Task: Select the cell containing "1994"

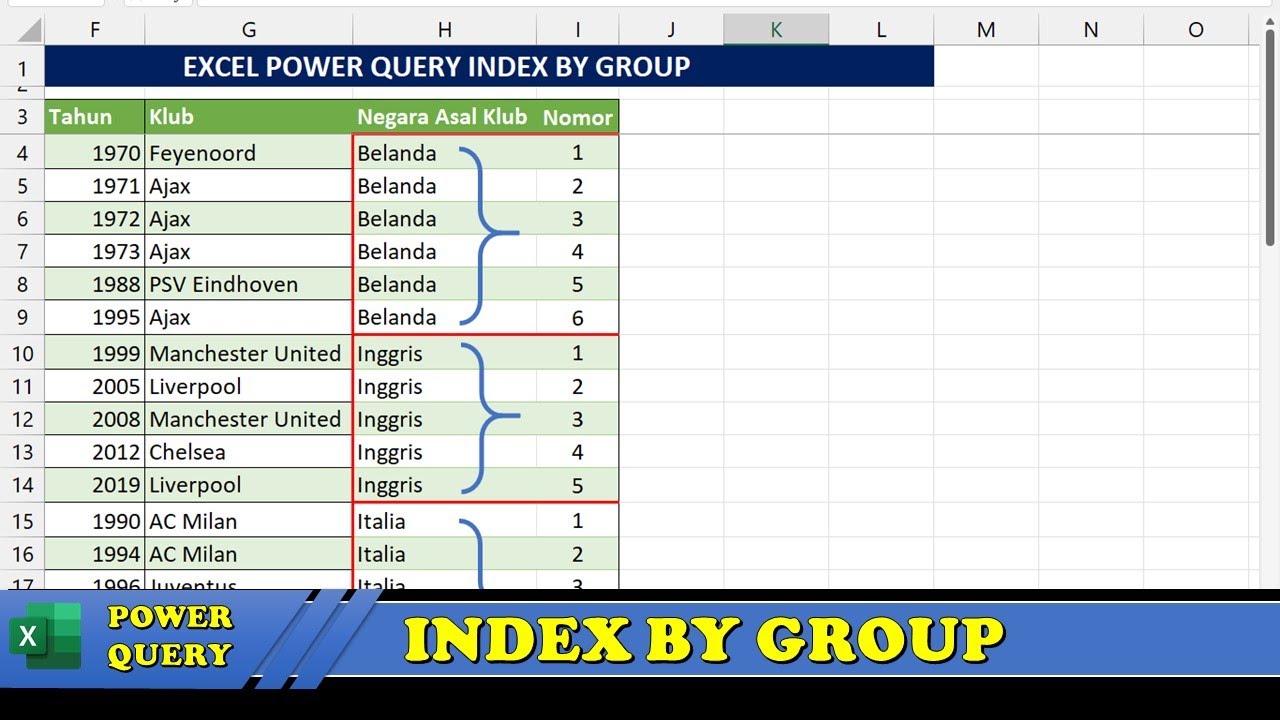Action: 95,554
